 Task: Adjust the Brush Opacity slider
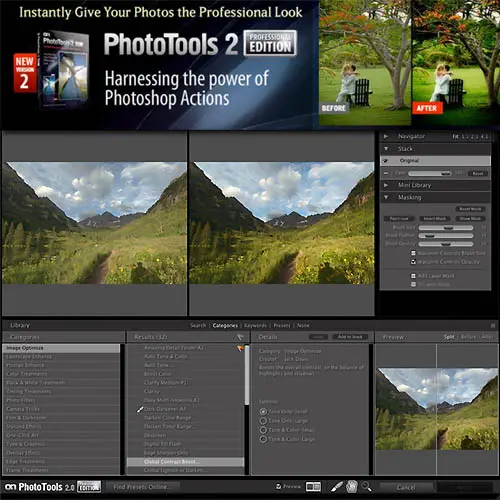(446, 244)
